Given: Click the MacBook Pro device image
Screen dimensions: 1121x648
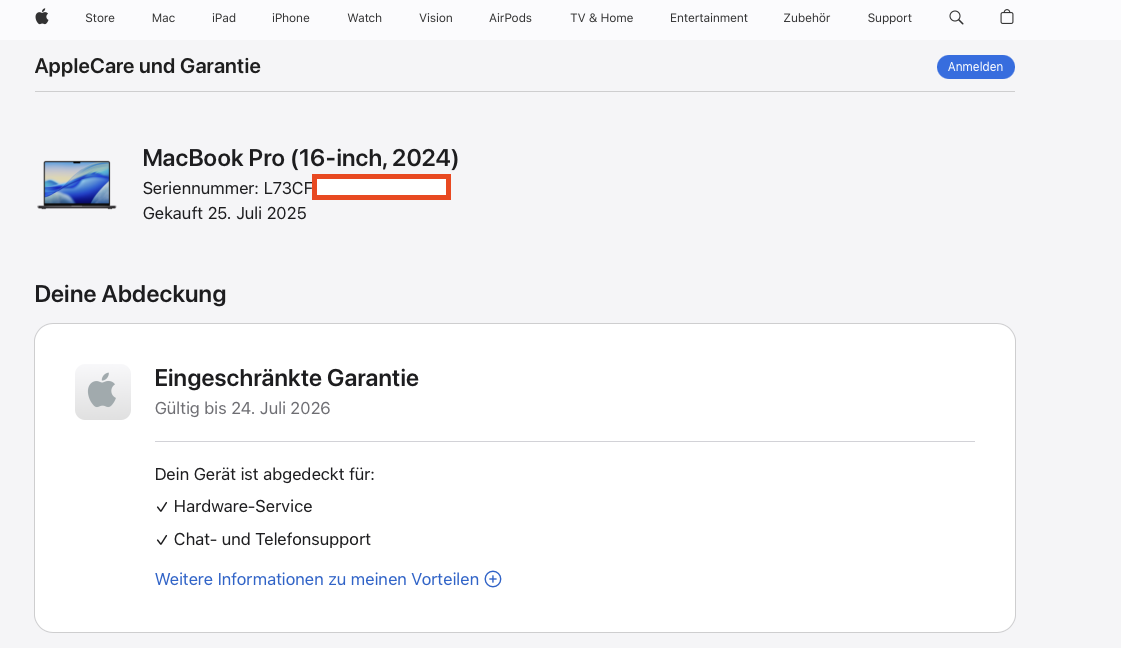Looking at the screenshot, I should pyautogui.click(x=77, y=184).
